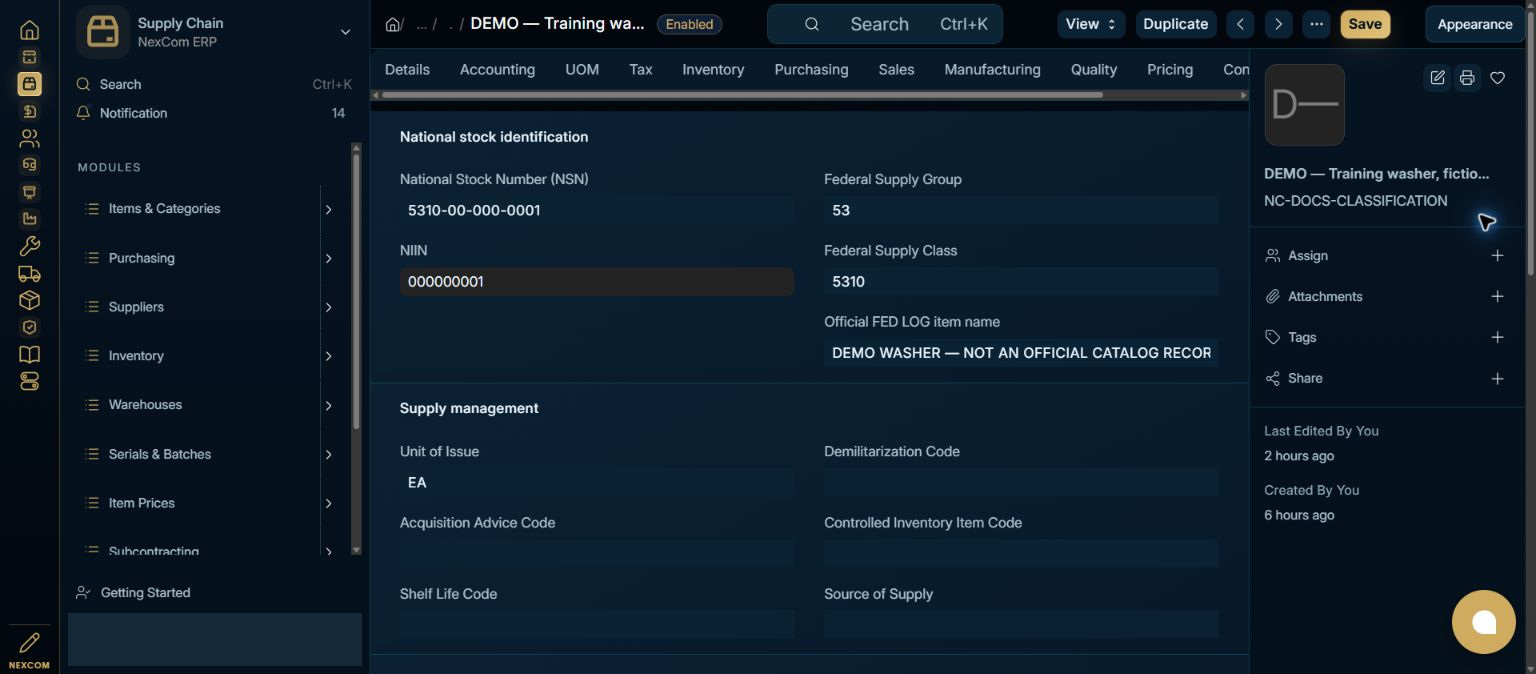Expand Suppliers module chevron
Image resolution: width=1536 pixels, height=674 pixels.
[328, 308]
